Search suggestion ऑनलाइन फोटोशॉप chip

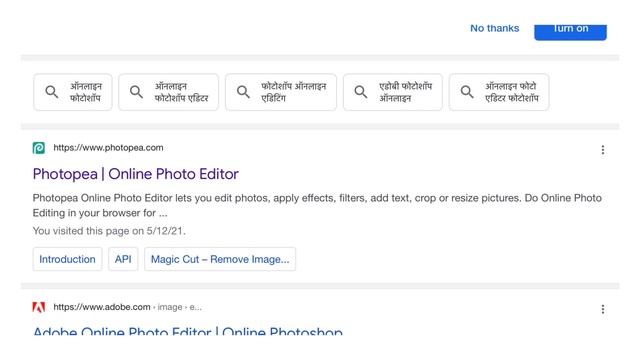[73, 92]
